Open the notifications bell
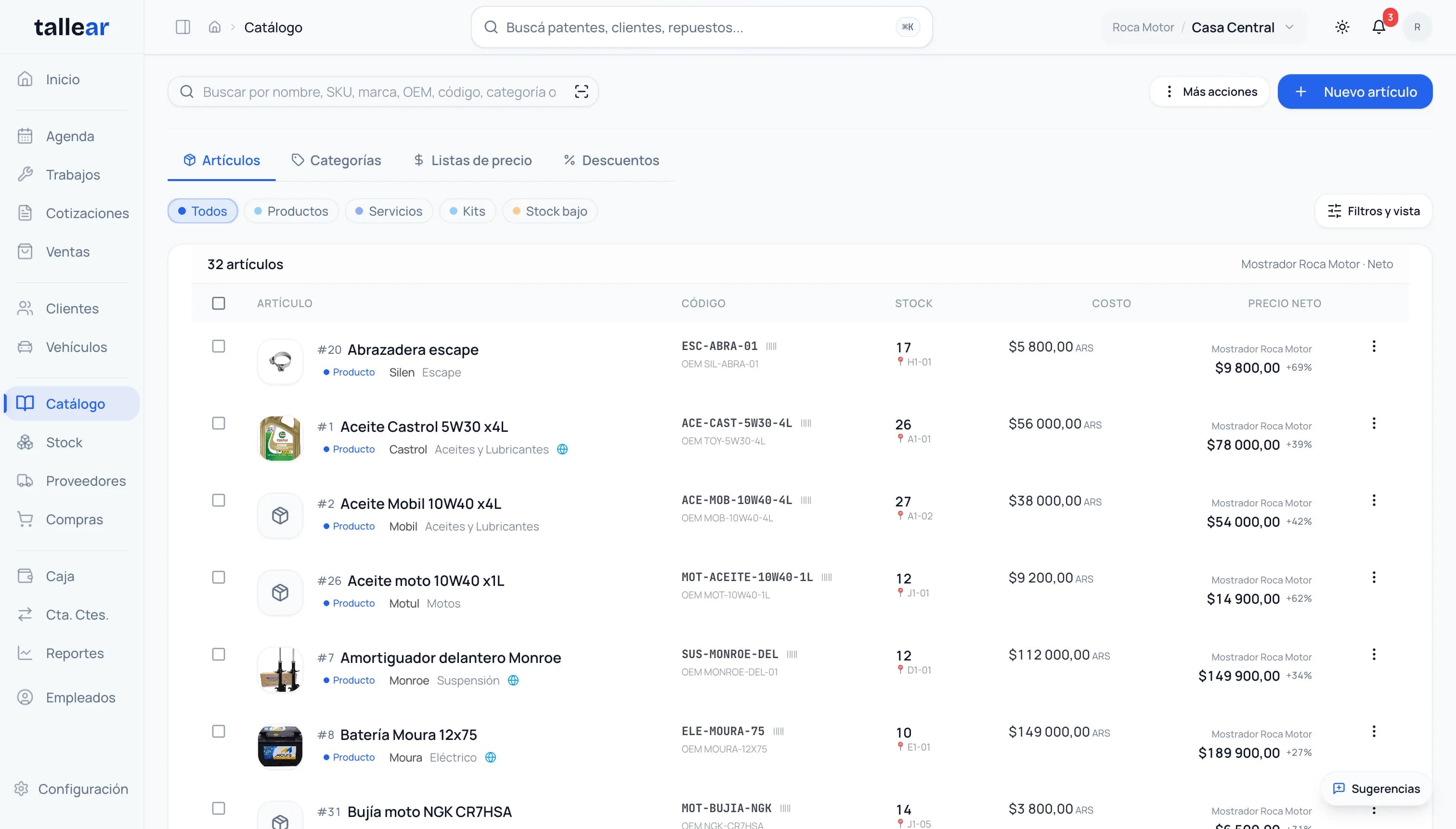Image resolution: width=1456 pixels, height=829 pixels. point(1378,27)
